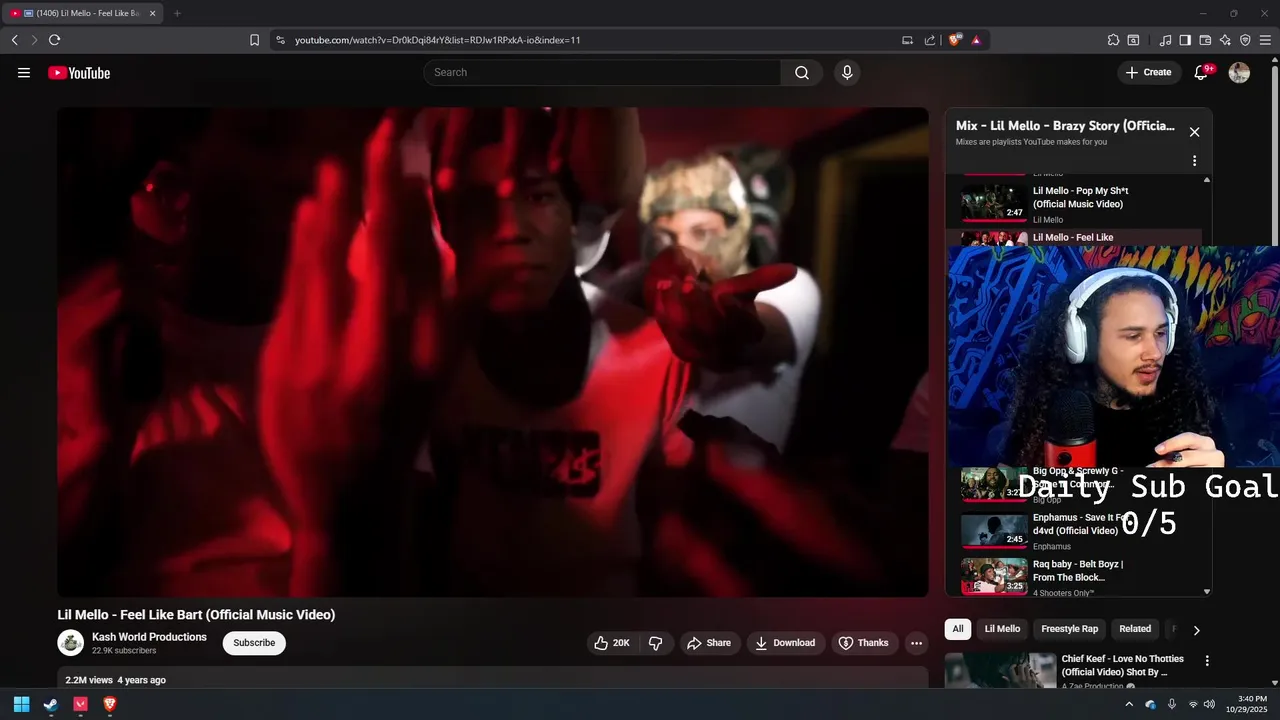Open the YouTube notifications bell
Image resolution: width=1280 pixels, height=720 pixels.
coord(1202,73)
